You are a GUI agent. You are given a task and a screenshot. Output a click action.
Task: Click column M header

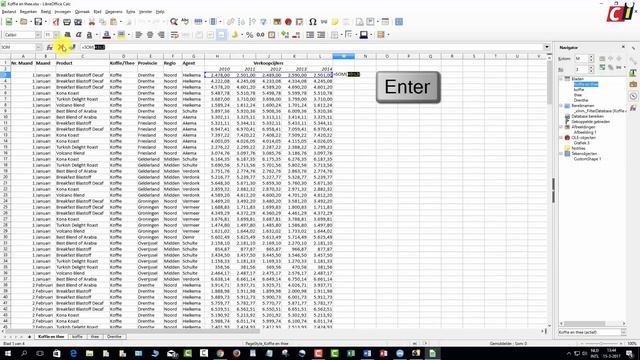tap(343, 56)
